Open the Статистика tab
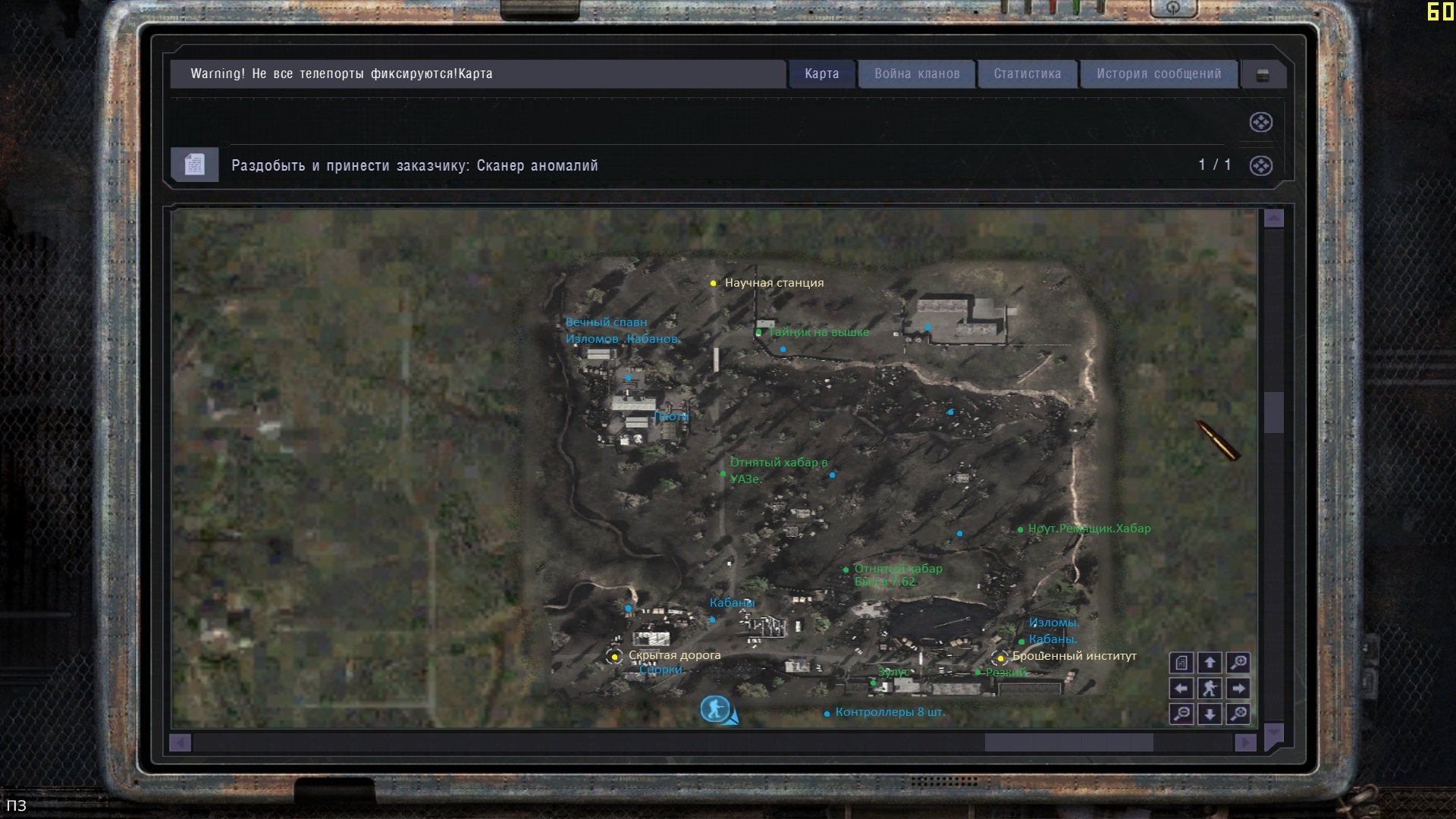This screenshot has width=1456, height=819. [x=1027, y=74]
